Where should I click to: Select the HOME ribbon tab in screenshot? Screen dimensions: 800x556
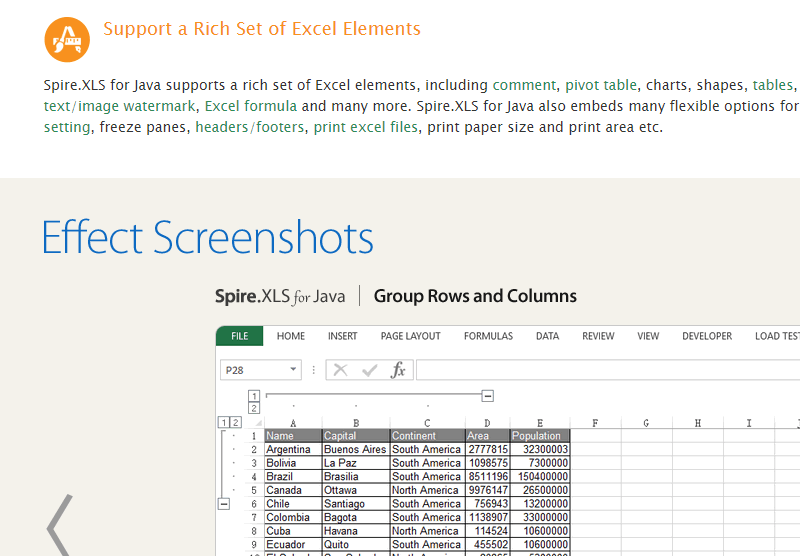291,336
